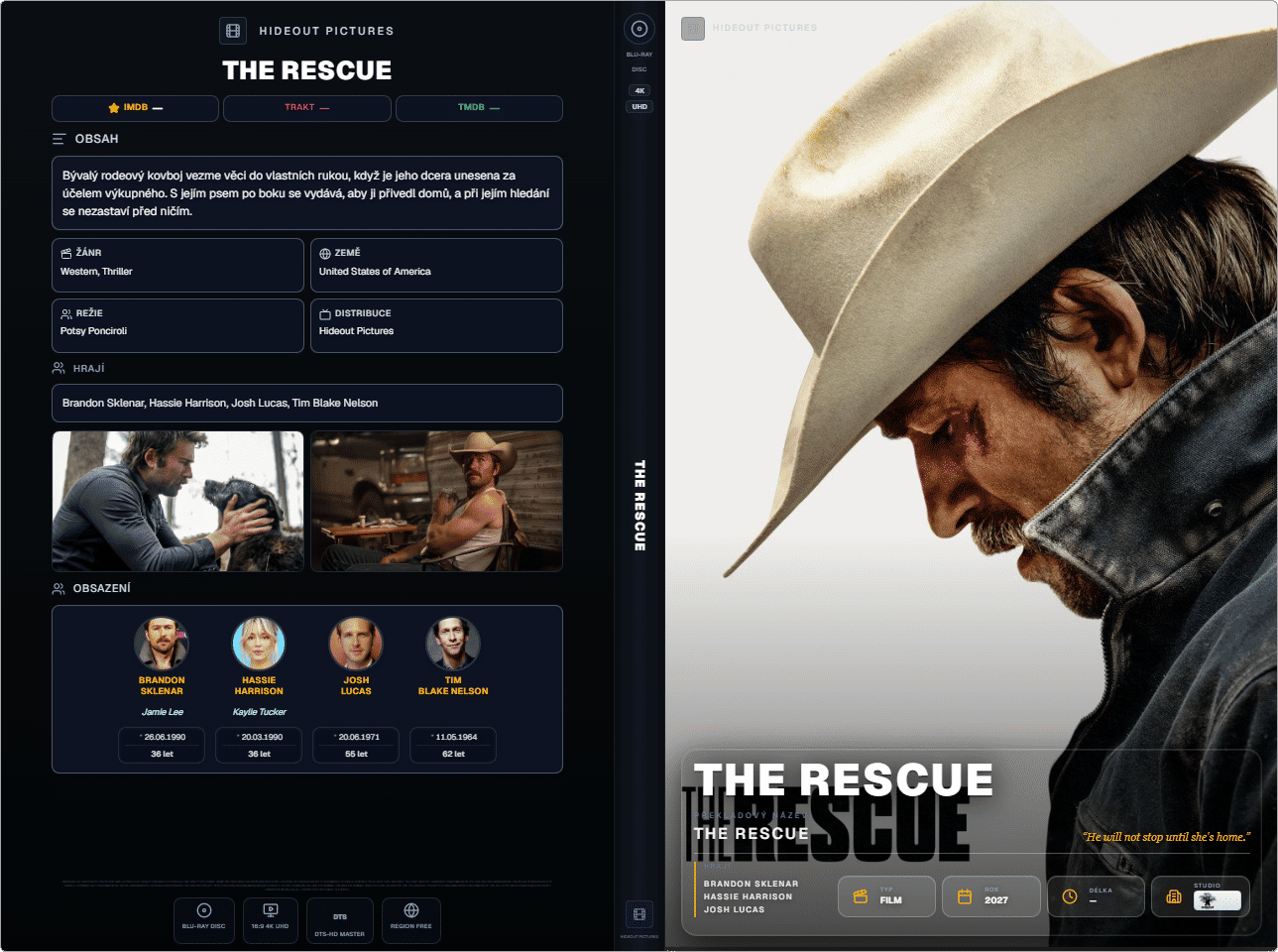The image size is (1278, 952).
Task: Click Hassie Harrison's cast portrait
Action: (259, 644)
